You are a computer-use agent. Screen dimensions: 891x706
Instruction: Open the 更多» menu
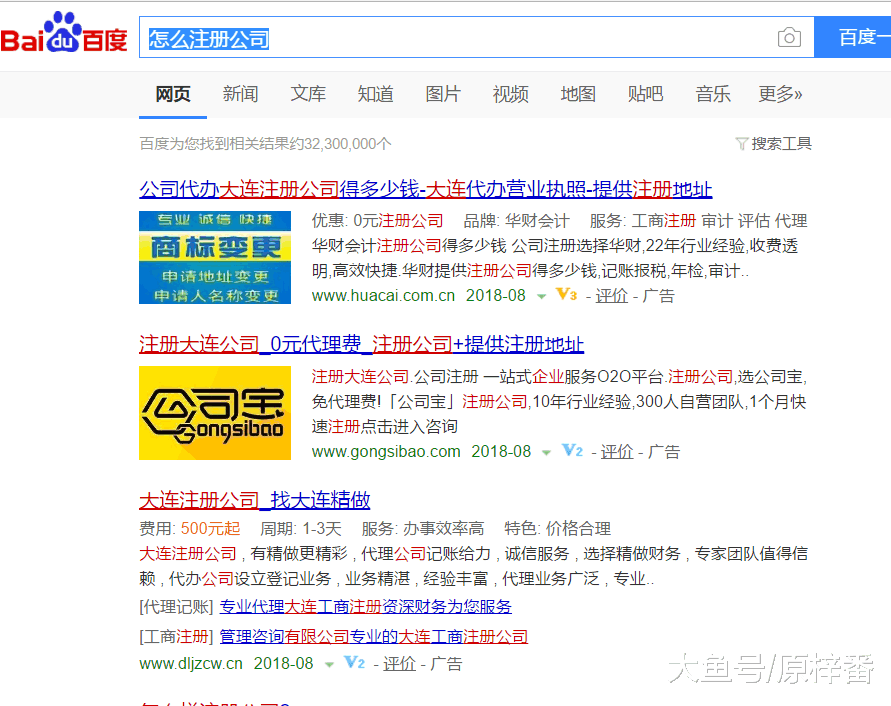coord(780,94)
